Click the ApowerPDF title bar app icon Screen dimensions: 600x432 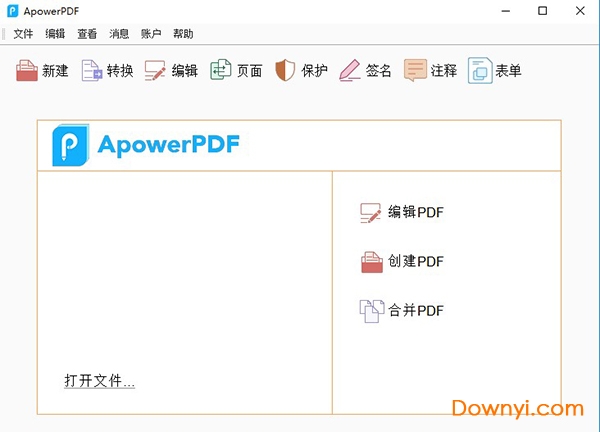13,11
